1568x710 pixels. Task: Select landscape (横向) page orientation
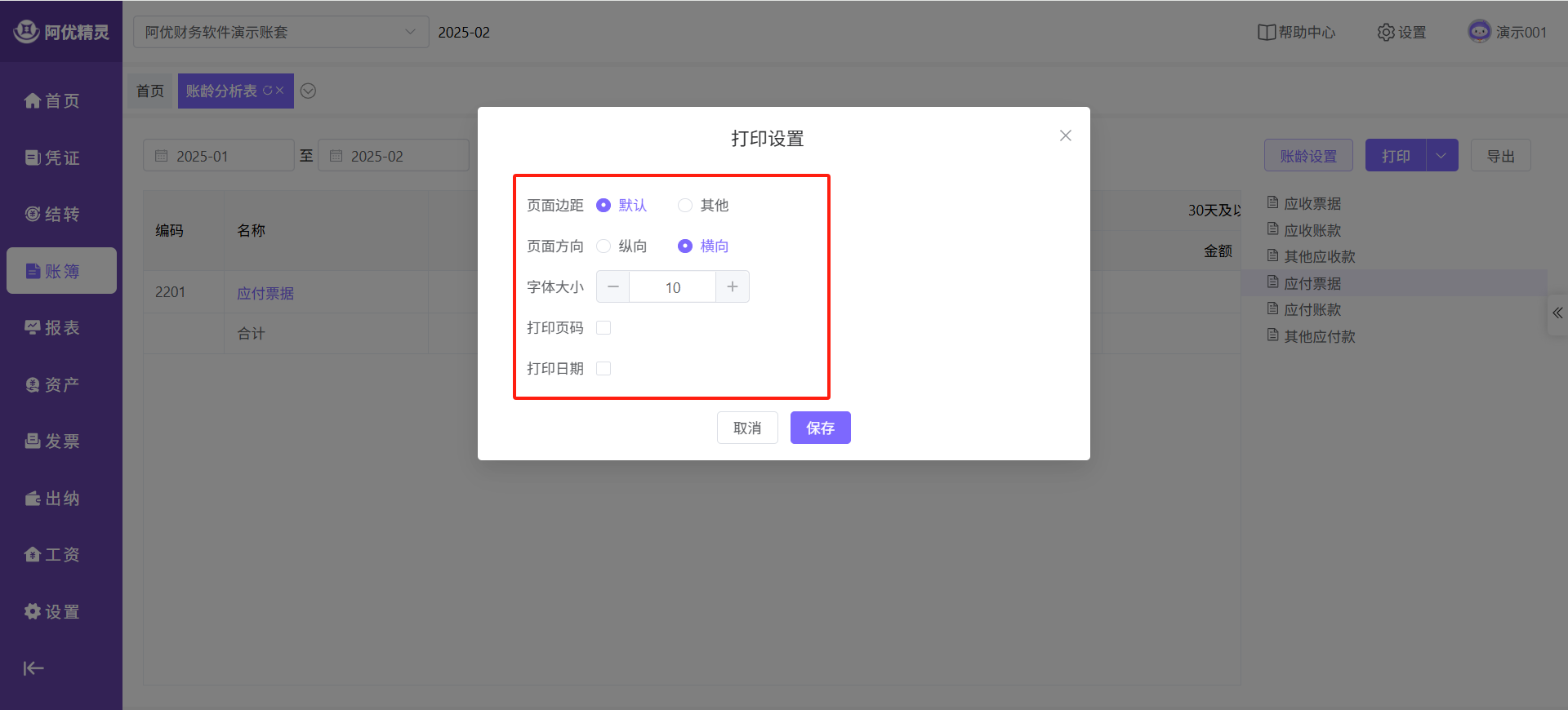click(685, 246)
